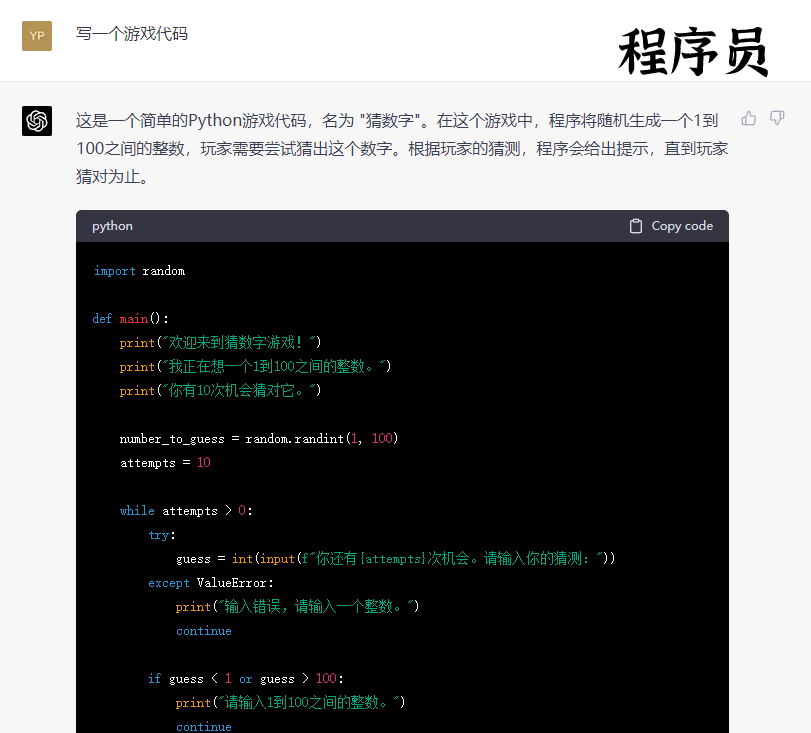Image resolution: width=811 pixels, height=733 pixels.
Task: Click the print line 你有10次机会猜对它
Action: (x=220, y=391)
